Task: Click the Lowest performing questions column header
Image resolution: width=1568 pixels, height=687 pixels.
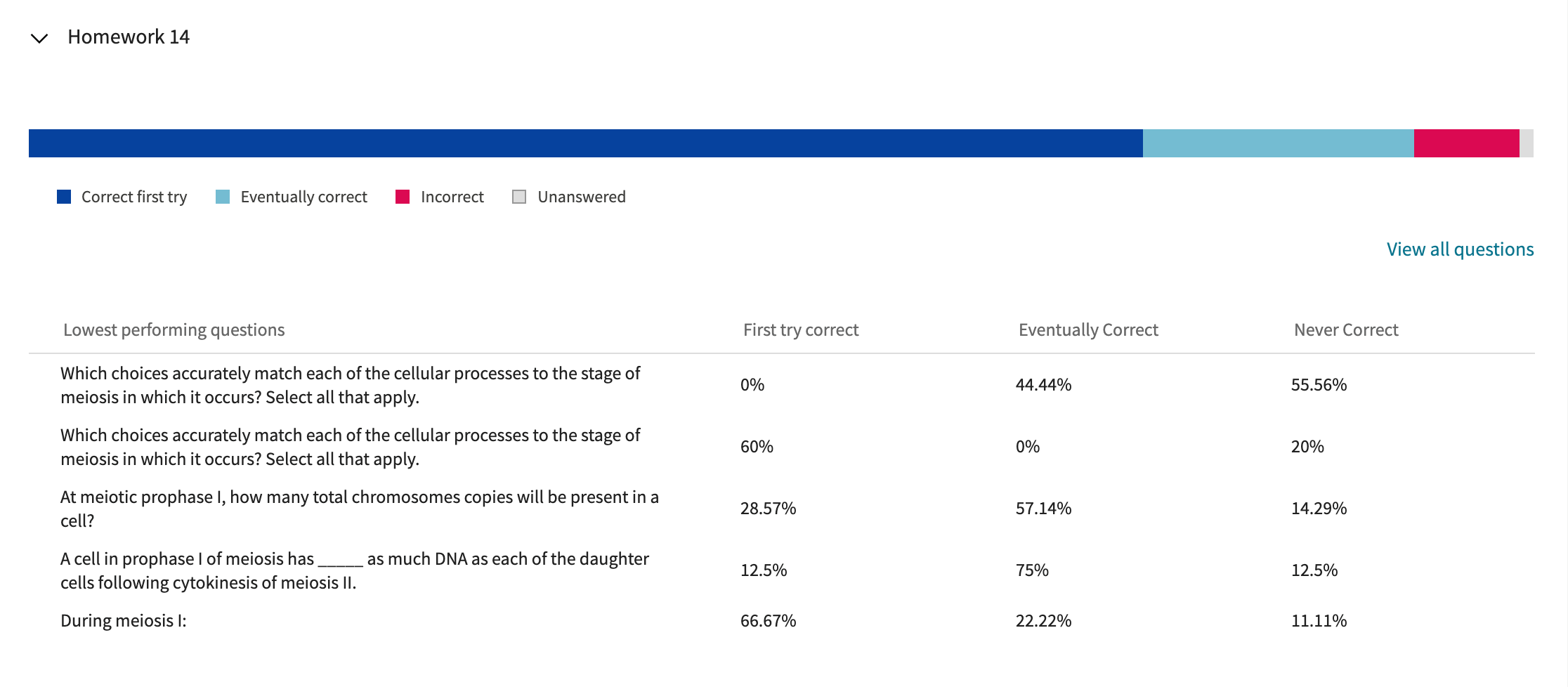Action: tap(174, 330)
